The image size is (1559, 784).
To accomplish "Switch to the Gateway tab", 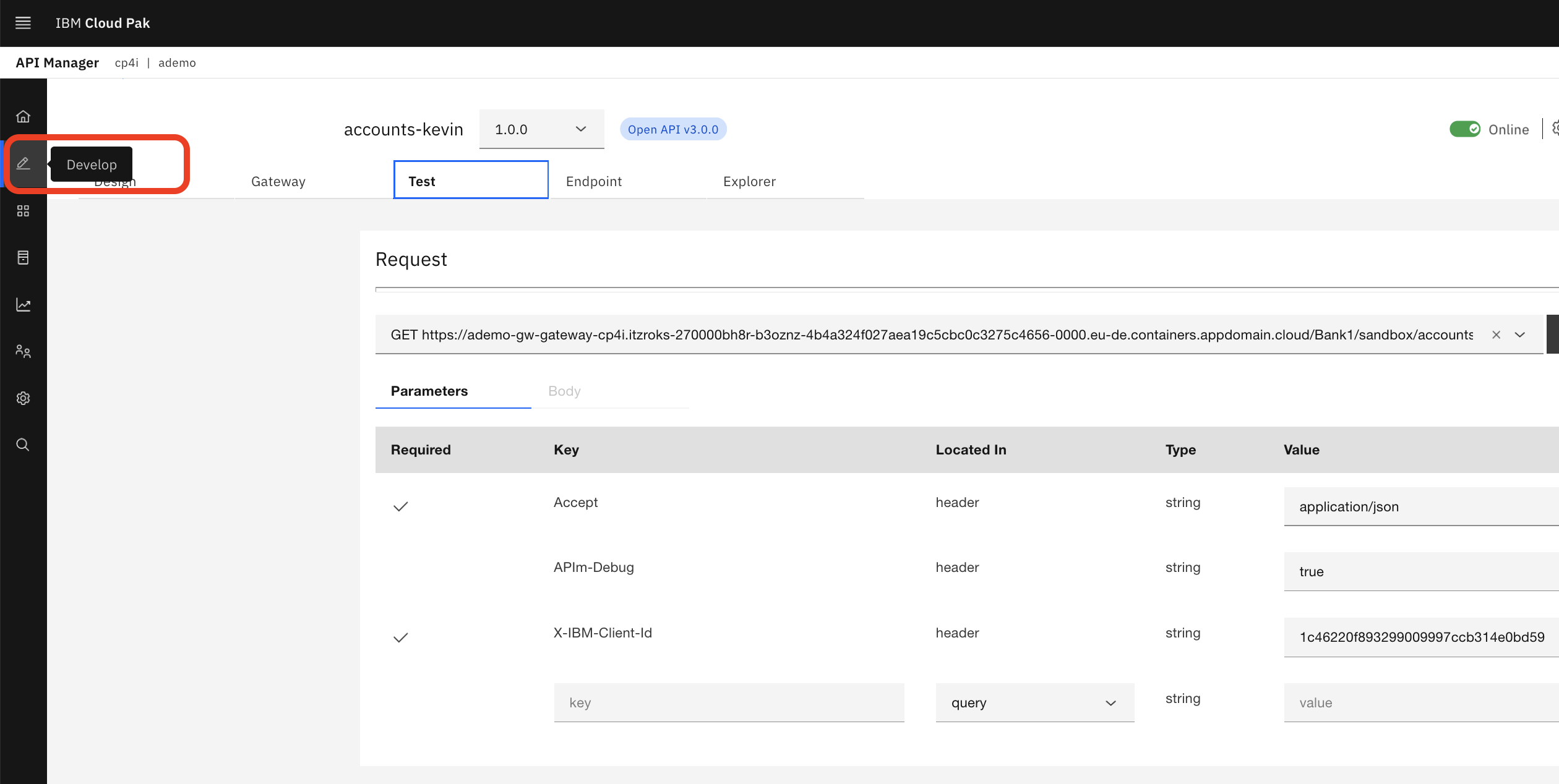I will 278,181.
